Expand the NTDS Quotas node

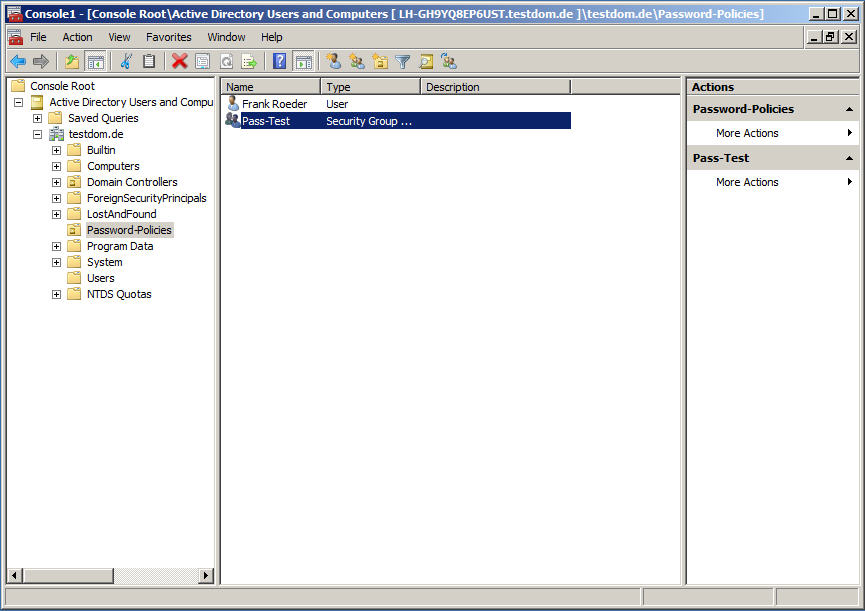56,294
